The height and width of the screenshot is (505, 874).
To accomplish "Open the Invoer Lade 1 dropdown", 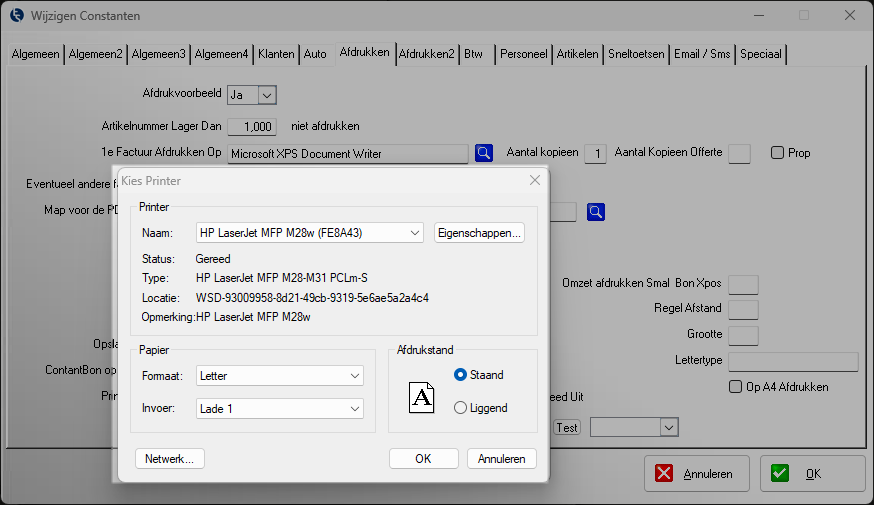I will [x=280, y=409].
